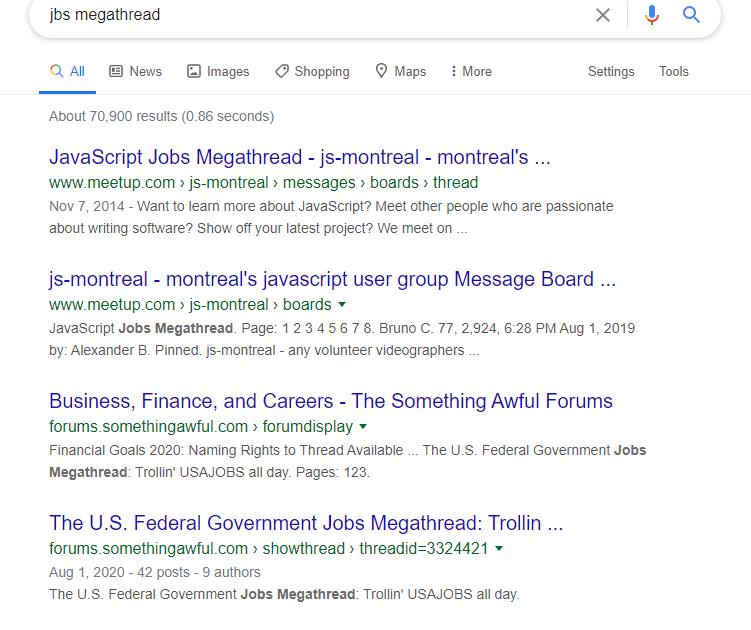Click inside the 'jbs megathread' search box
The width and height of the screenshot is (751, 630).
click(x=300, y=15)
